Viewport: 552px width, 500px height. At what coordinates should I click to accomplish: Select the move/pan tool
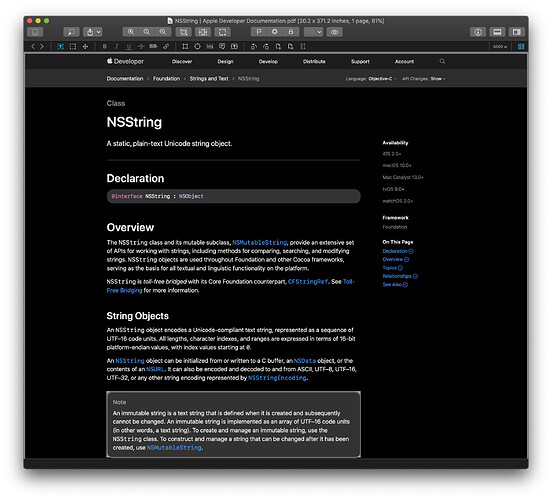[85, 46]
